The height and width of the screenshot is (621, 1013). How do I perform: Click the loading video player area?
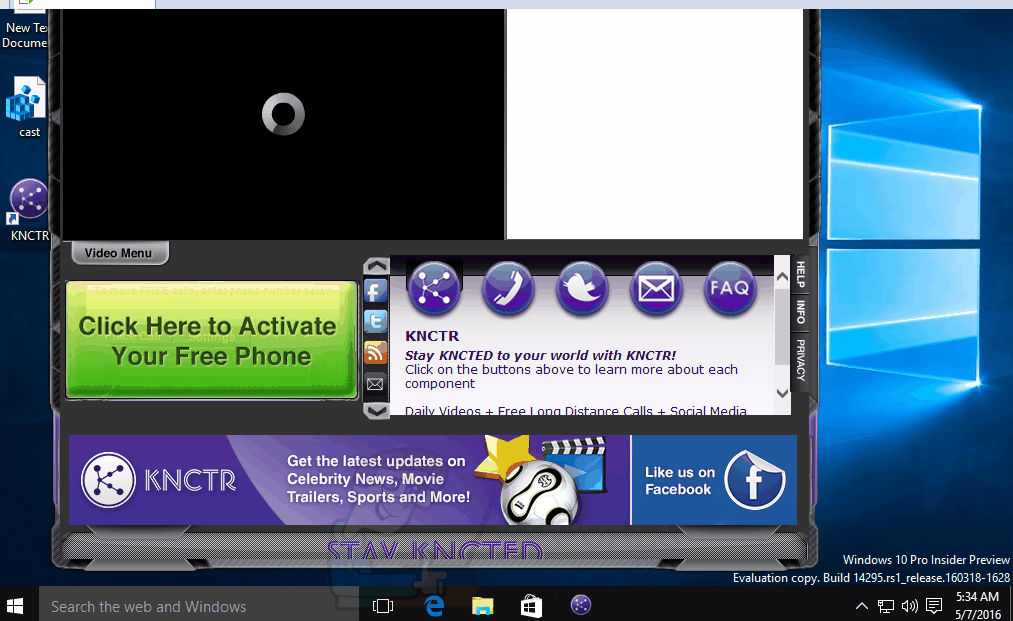pos(283,123)
